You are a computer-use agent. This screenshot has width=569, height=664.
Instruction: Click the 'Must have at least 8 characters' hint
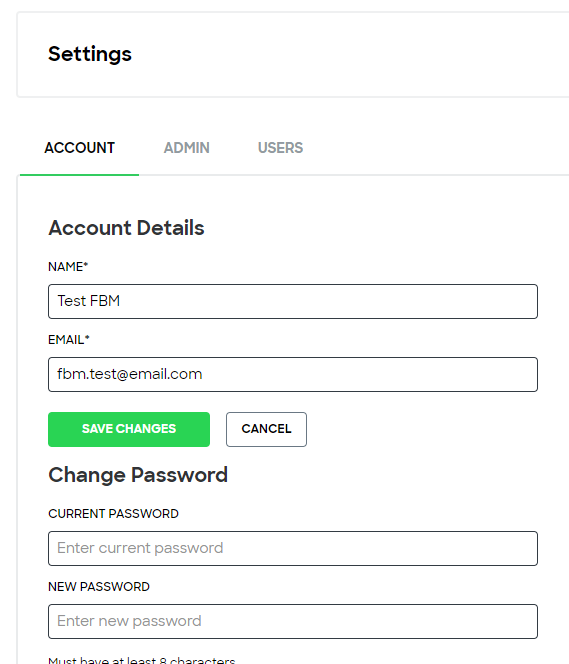(142, 660)
